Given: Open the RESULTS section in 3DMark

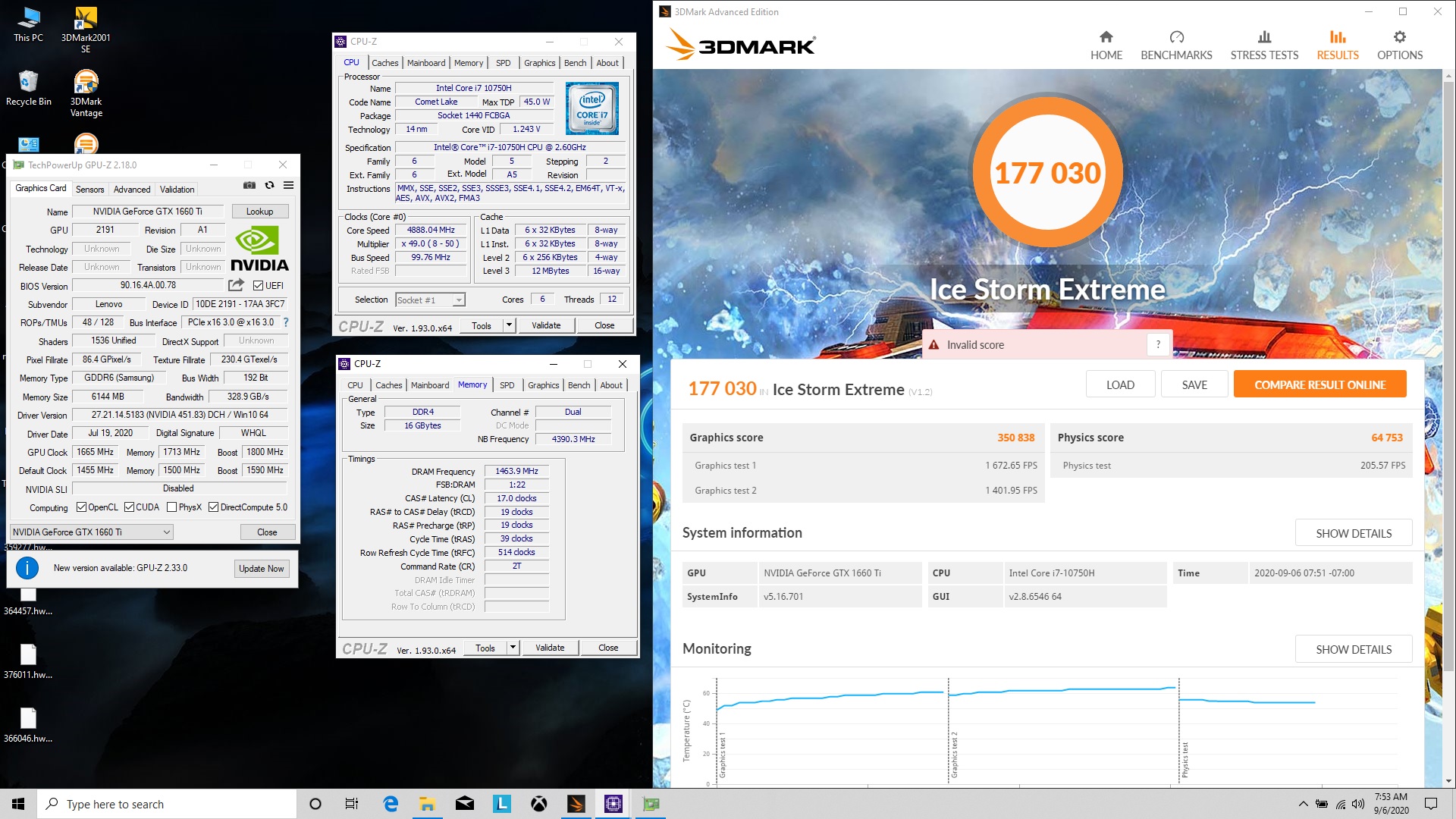Looking at the screenshot, I should tap(1337, 45).
